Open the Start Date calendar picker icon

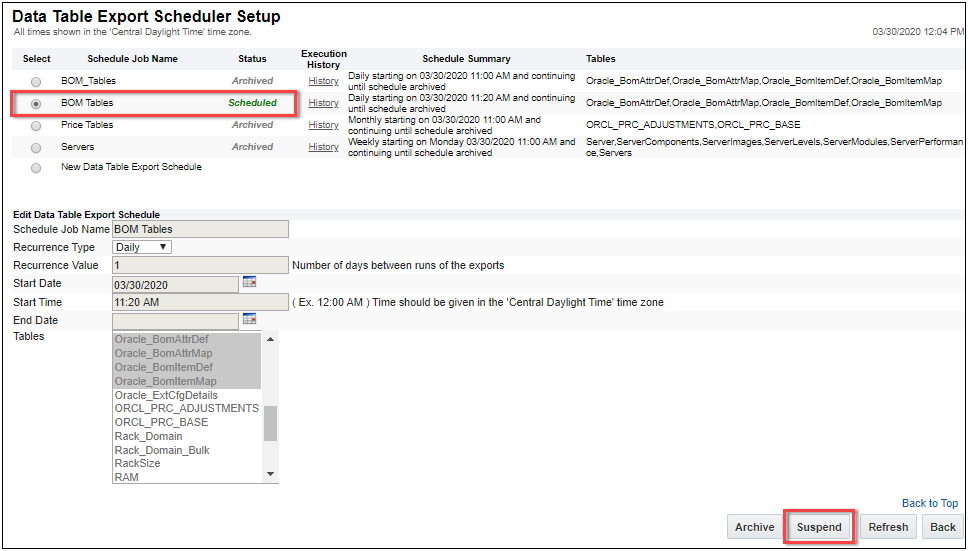coord(249,283)
